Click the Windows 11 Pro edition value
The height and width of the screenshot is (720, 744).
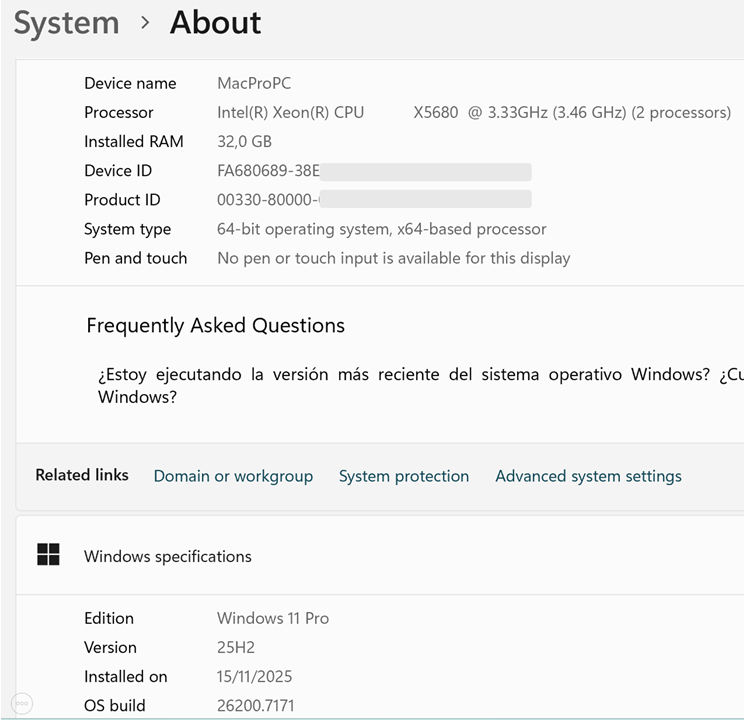(272, 618)
